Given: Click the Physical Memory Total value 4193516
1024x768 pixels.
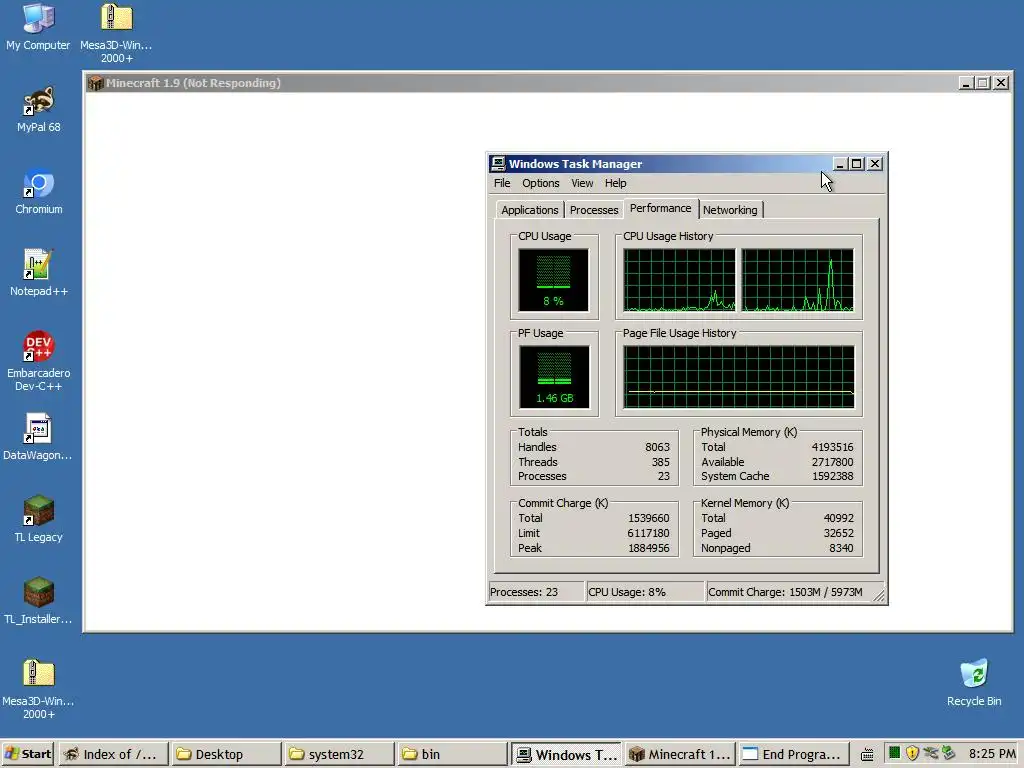Looking at the screenshot, I should pyautogui.click(x=832, y=447).
